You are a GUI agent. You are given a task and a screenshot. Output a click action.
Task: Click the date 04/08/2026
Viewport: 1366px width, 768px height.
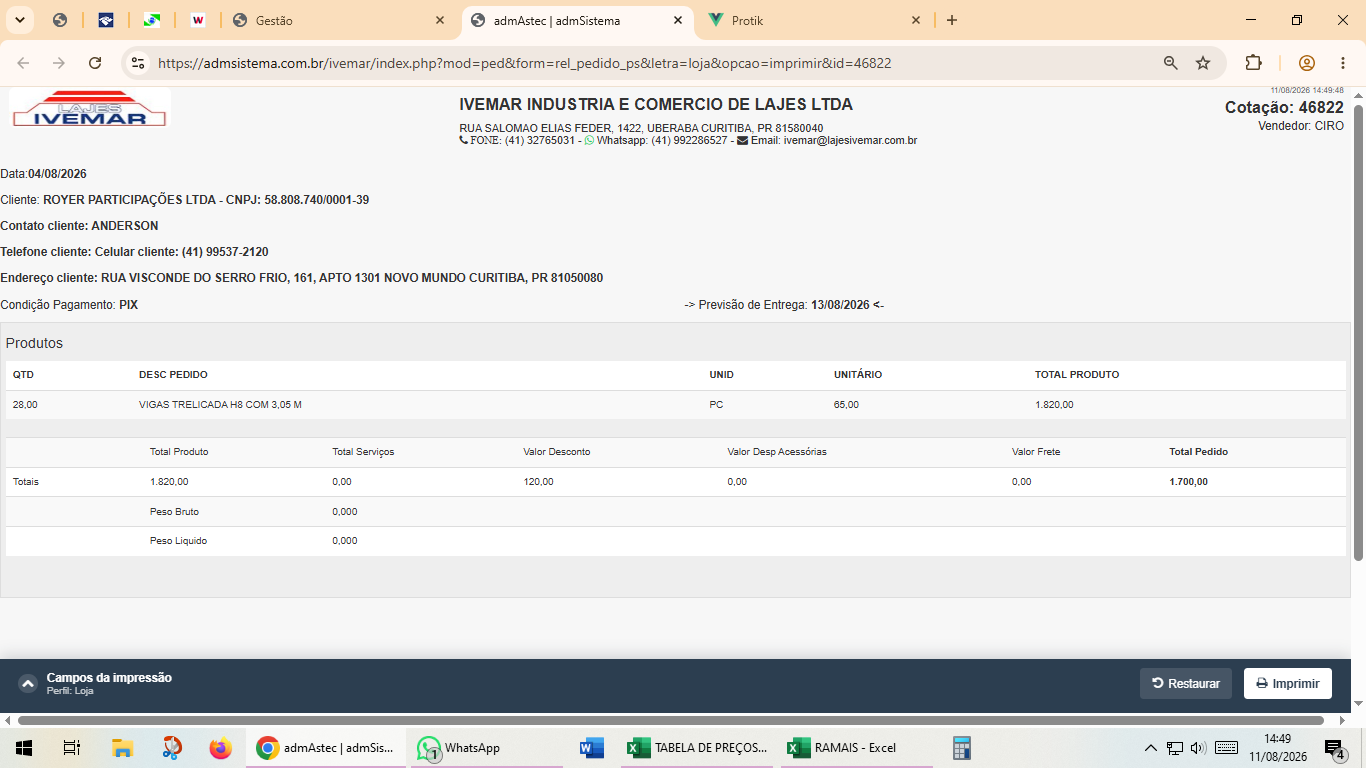[57, 174]
